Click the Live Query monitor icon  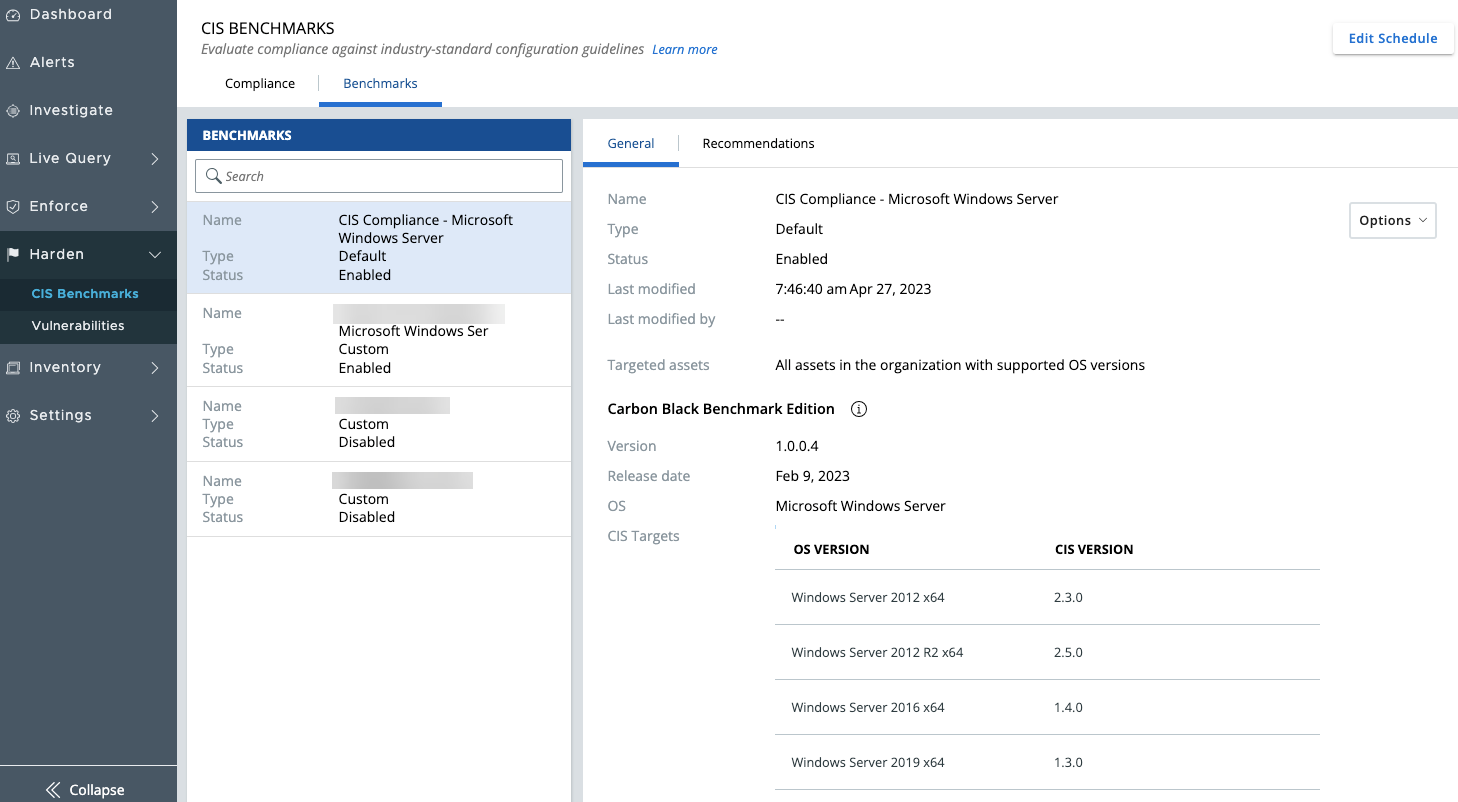[13, 159]
